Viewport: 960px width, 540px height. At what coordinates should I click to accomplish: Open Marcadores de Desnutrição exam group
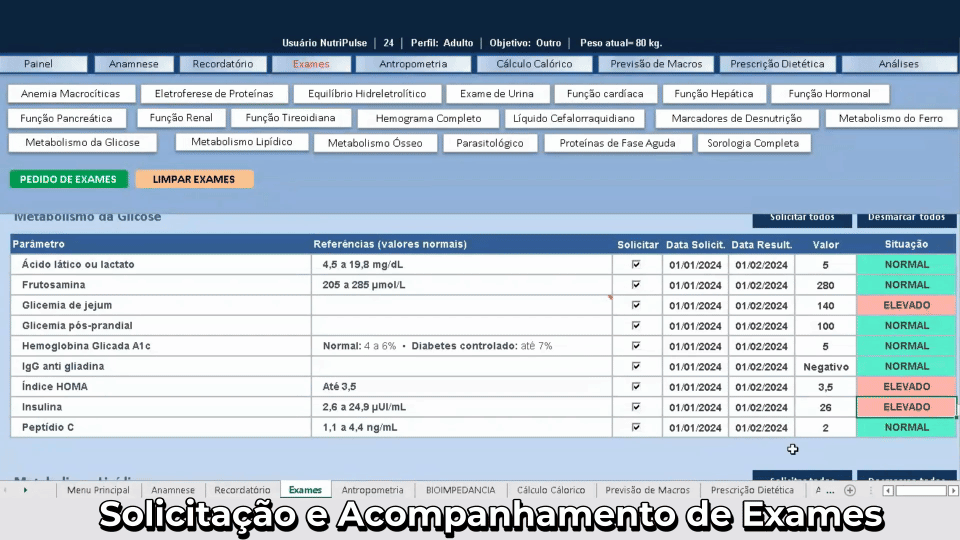pyautogui.click(x=737, y=118)
